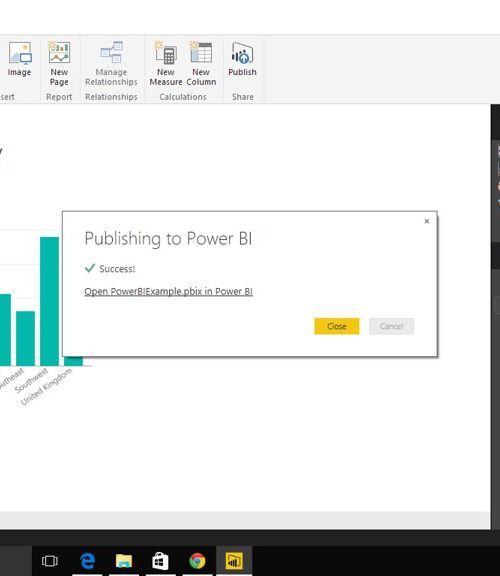Click the Relationships group label
The image size is (500, 576).
pos(111,97)
